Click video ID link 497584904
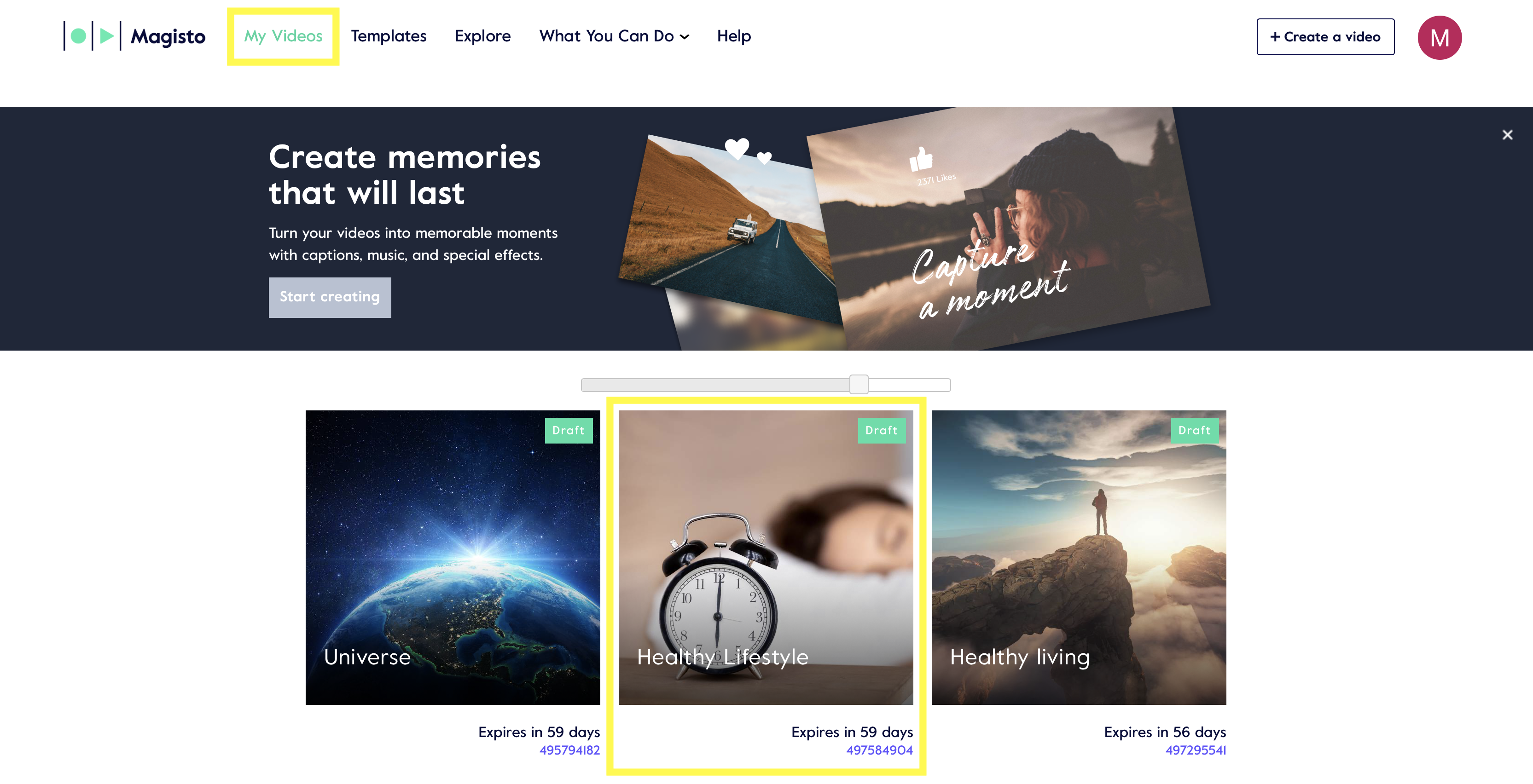The width and height of the screenshot is (1533, 784). (x=879, y=750)
